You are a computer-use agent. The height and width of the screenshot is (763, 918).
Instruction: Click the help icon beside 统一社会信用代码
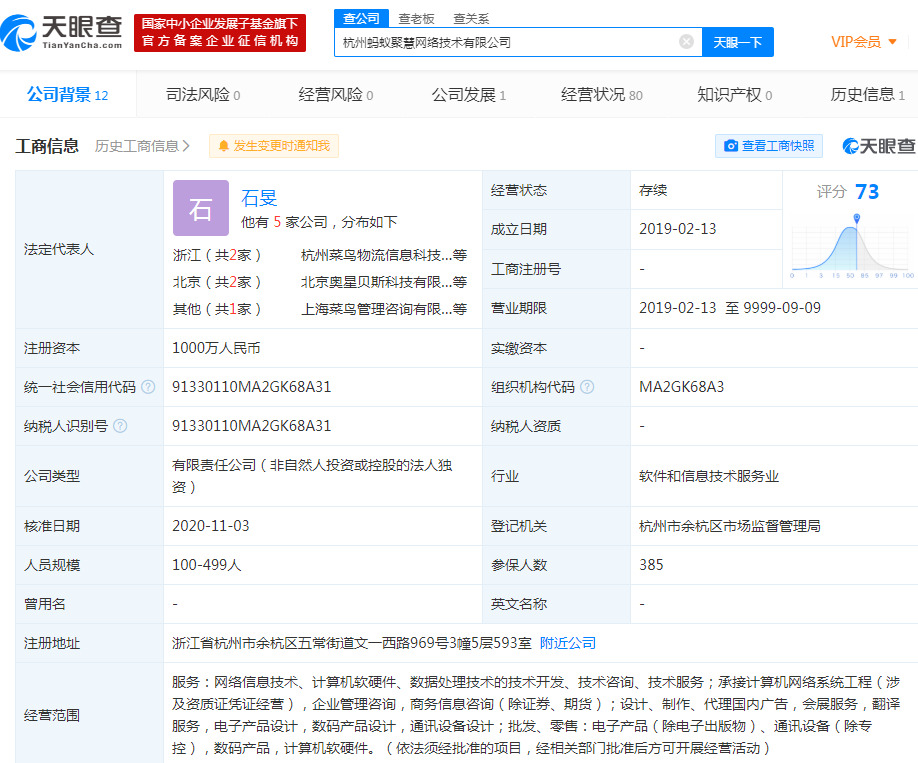click(x=146, y=387)
